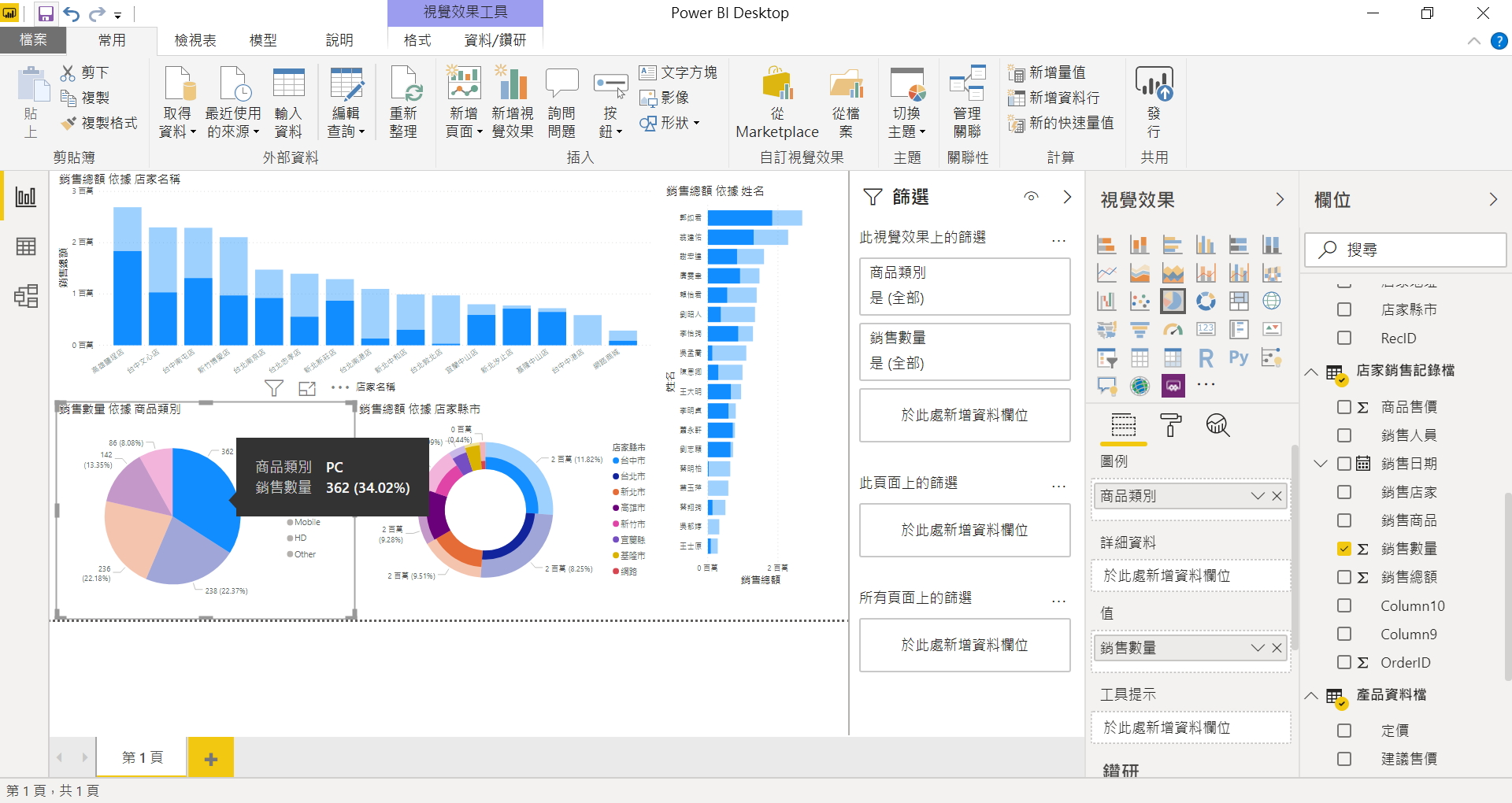
Task: Open the Report view in left sidebar
Action: pyautogui.click(x=26, y=197)
